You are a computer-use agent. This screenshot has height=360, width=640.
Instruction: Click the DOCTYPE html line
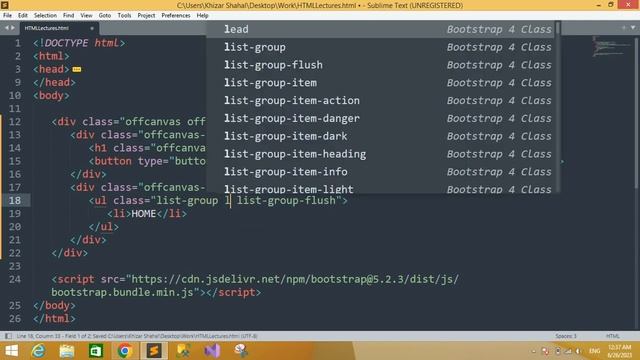pyautogui.click(x=79, y=43)
